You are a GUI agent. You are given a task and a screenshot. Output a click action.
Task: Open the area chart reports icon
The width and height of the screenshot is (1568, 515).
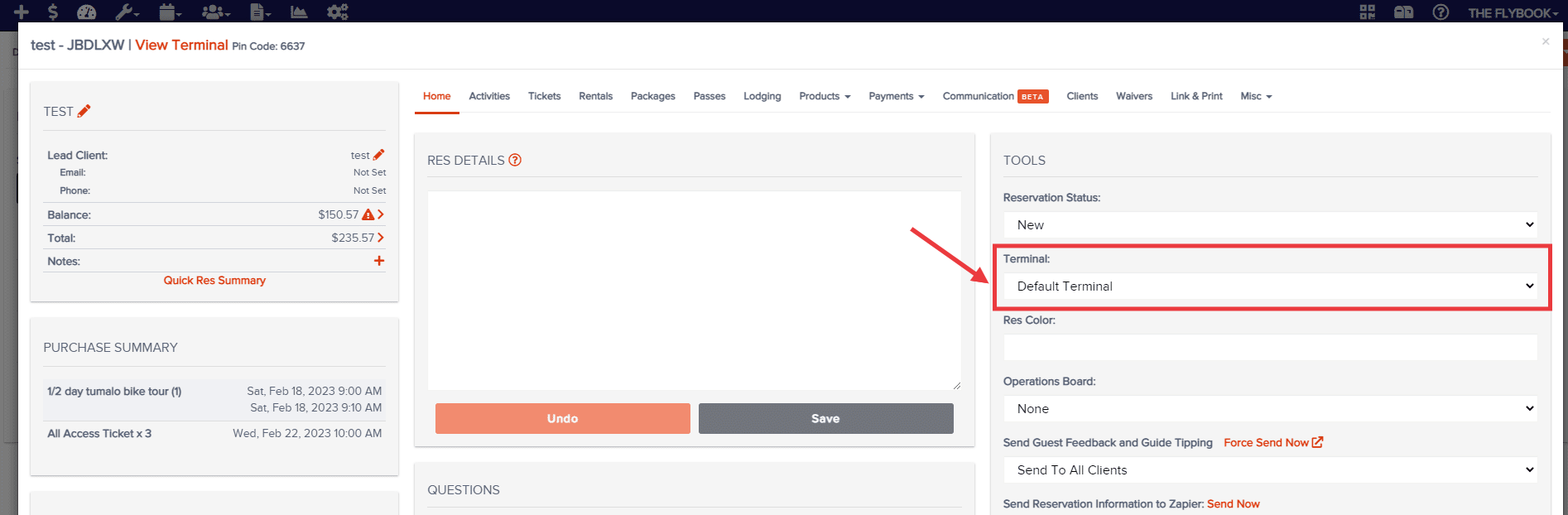pos(299,12)
